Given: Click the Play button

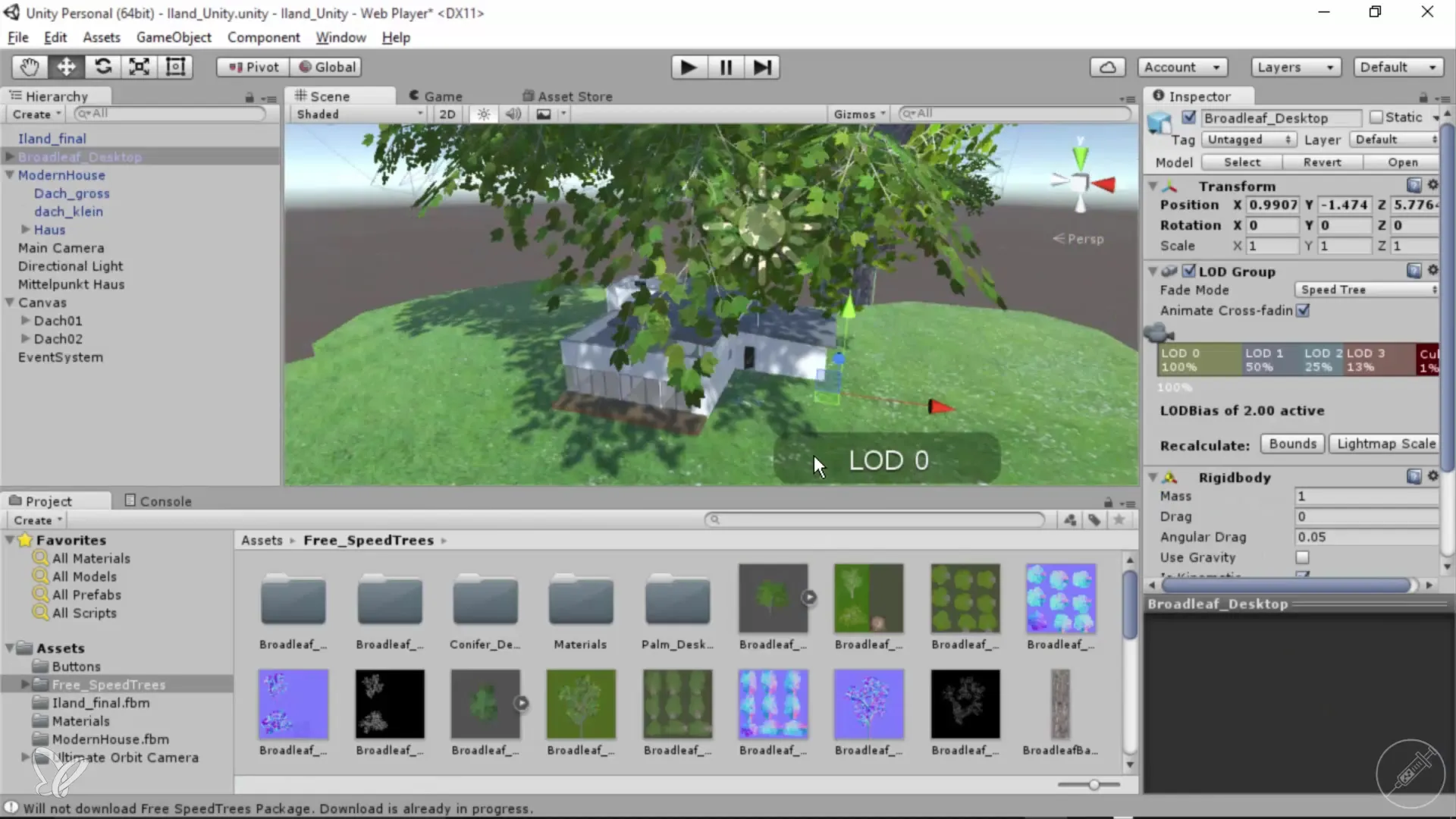Looking at the screenshot, I should tap(689, 67).
